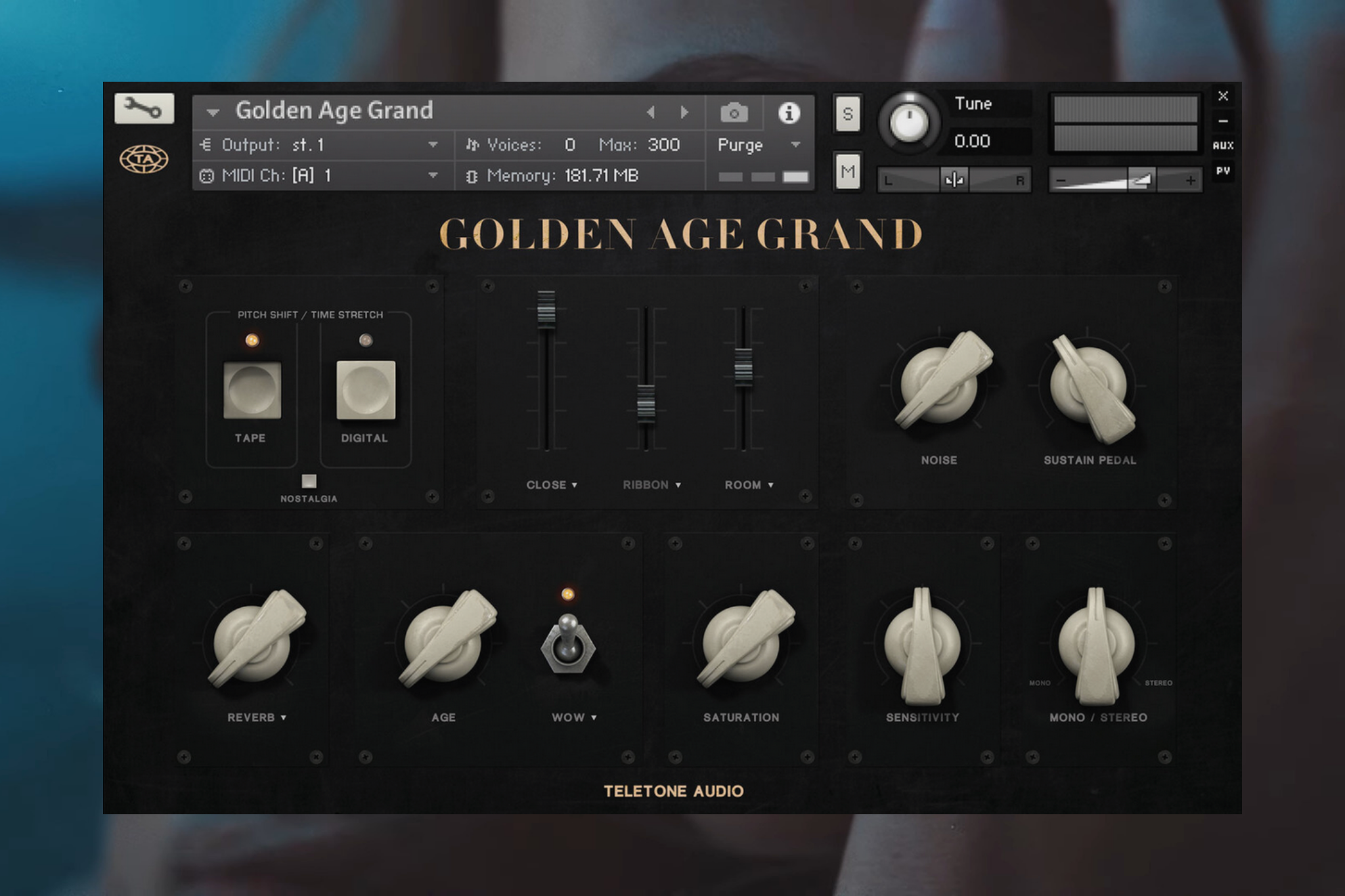Screen dimensions: 1345x896
Task: Click the AUX send icon
Action: [1223, 145]
